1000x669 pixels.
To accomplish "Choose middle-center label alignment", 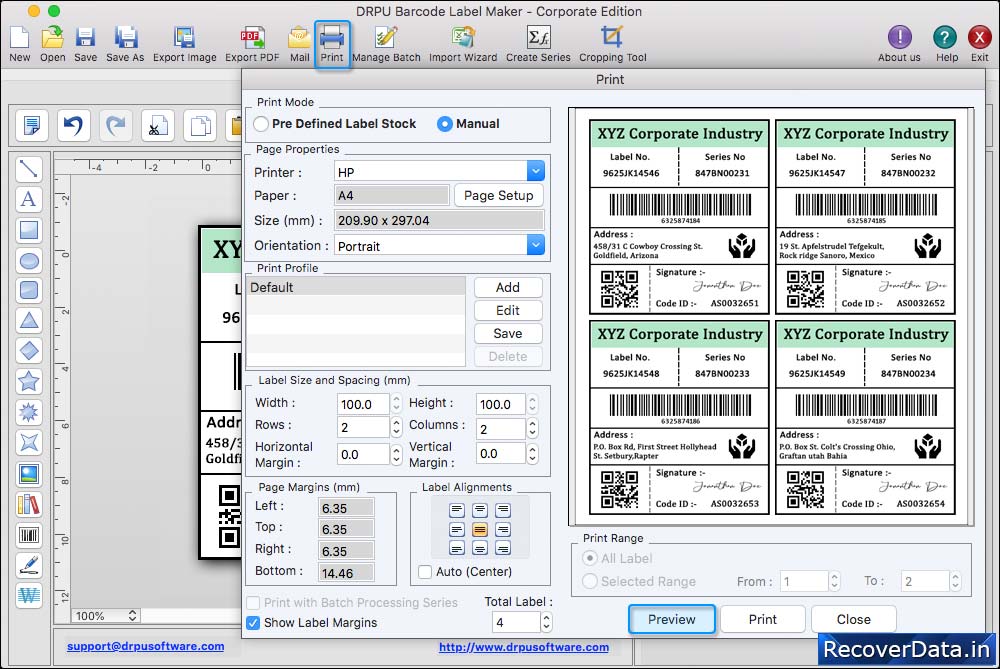I will [480, 529].
